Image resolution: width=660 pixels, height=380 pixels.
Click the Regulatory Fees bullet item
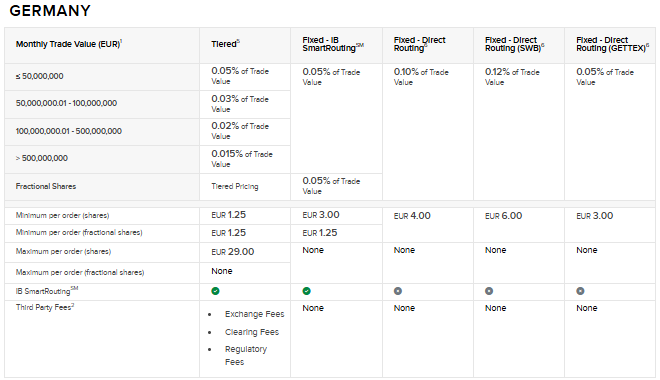pyautogui.click(x=246, y=356)
